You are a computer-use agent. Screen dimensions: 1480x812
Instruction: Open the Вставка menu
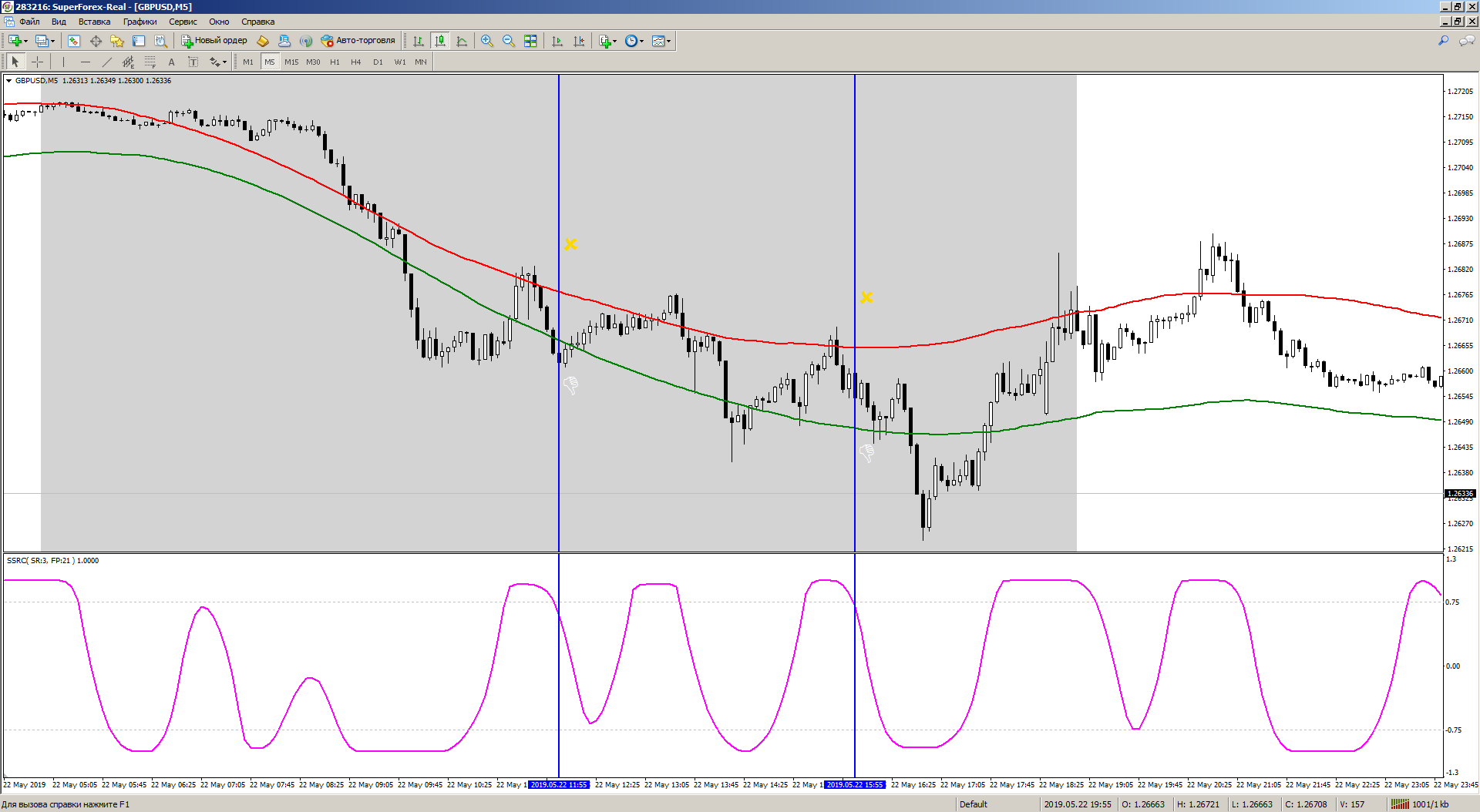coord(94,22)
